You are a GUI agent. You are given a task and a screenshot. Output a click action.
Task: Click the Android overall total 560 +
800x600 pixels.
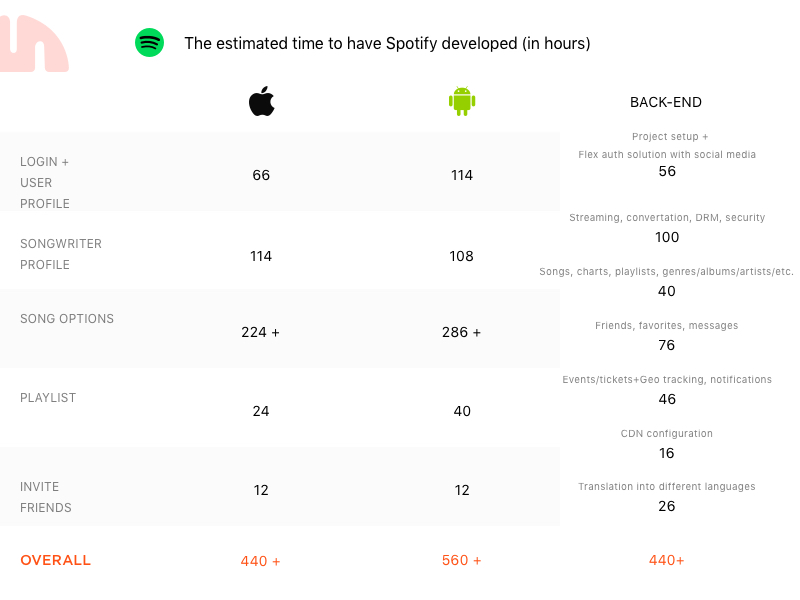point(461,561)
